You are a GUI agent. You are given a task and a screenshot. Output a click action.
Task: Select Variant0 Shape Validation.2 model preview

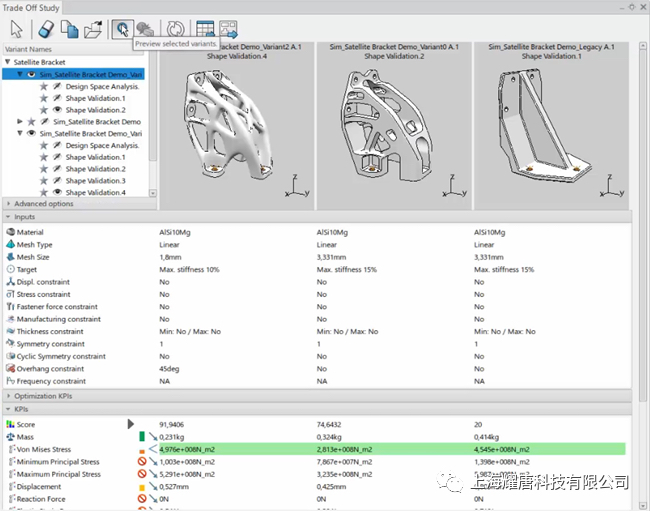[394, 126]
